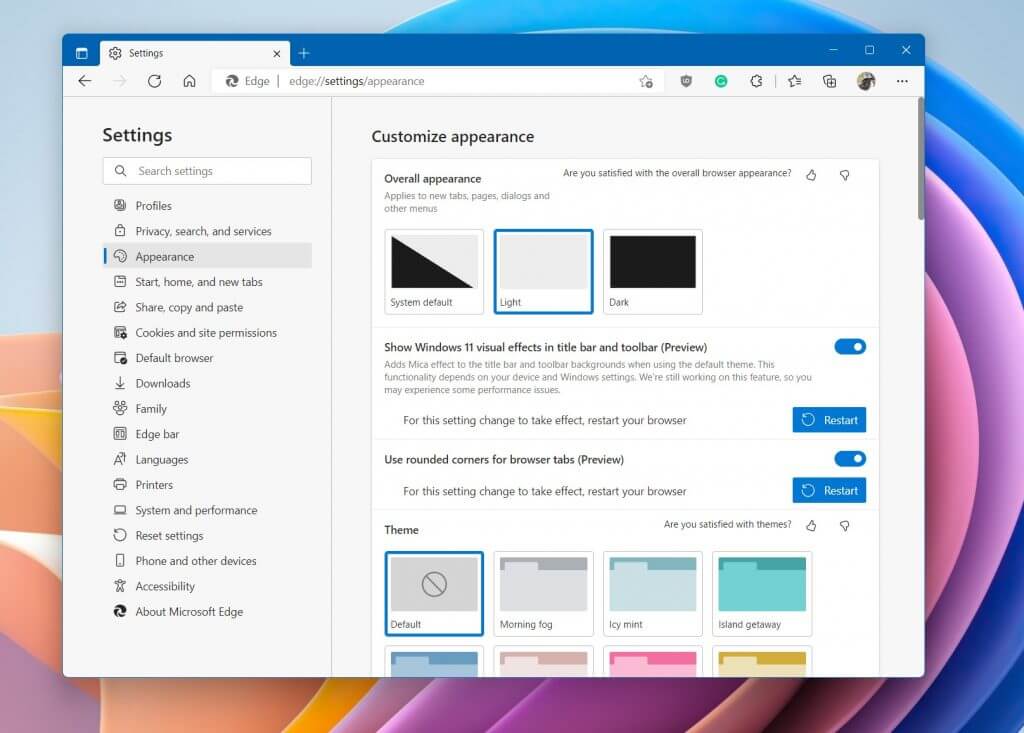Click the settings page vertical scrollbar
This screenshot has width=1024, height=733.
pyautogui.click(x=921, y=159)
